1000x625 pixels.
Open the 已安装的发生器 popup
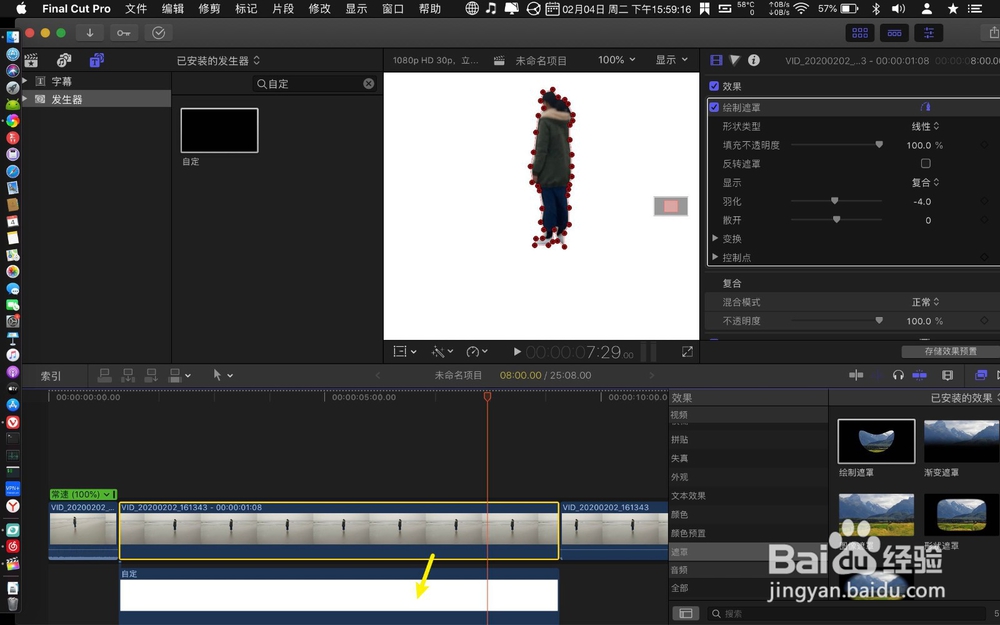pos(218,61)
